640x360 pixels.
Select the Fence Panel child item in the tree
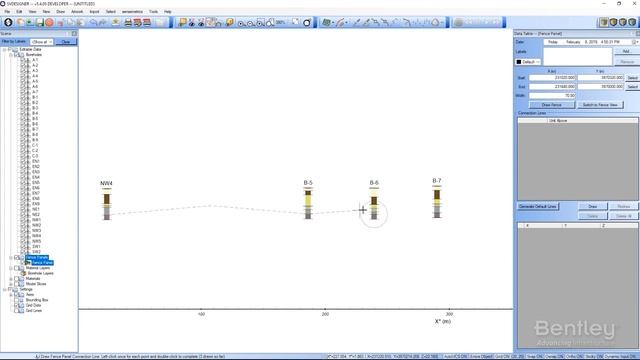pyautogui.click(x=42, y=262)
